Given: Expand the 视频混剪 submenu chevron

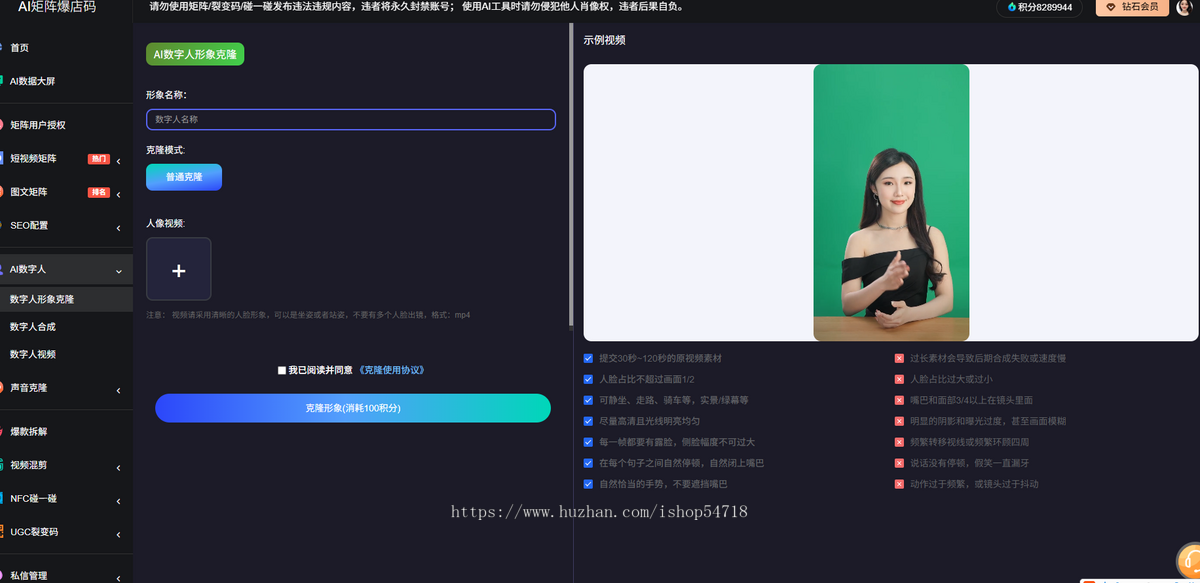Looking at the screenshot, I should 119,467.
